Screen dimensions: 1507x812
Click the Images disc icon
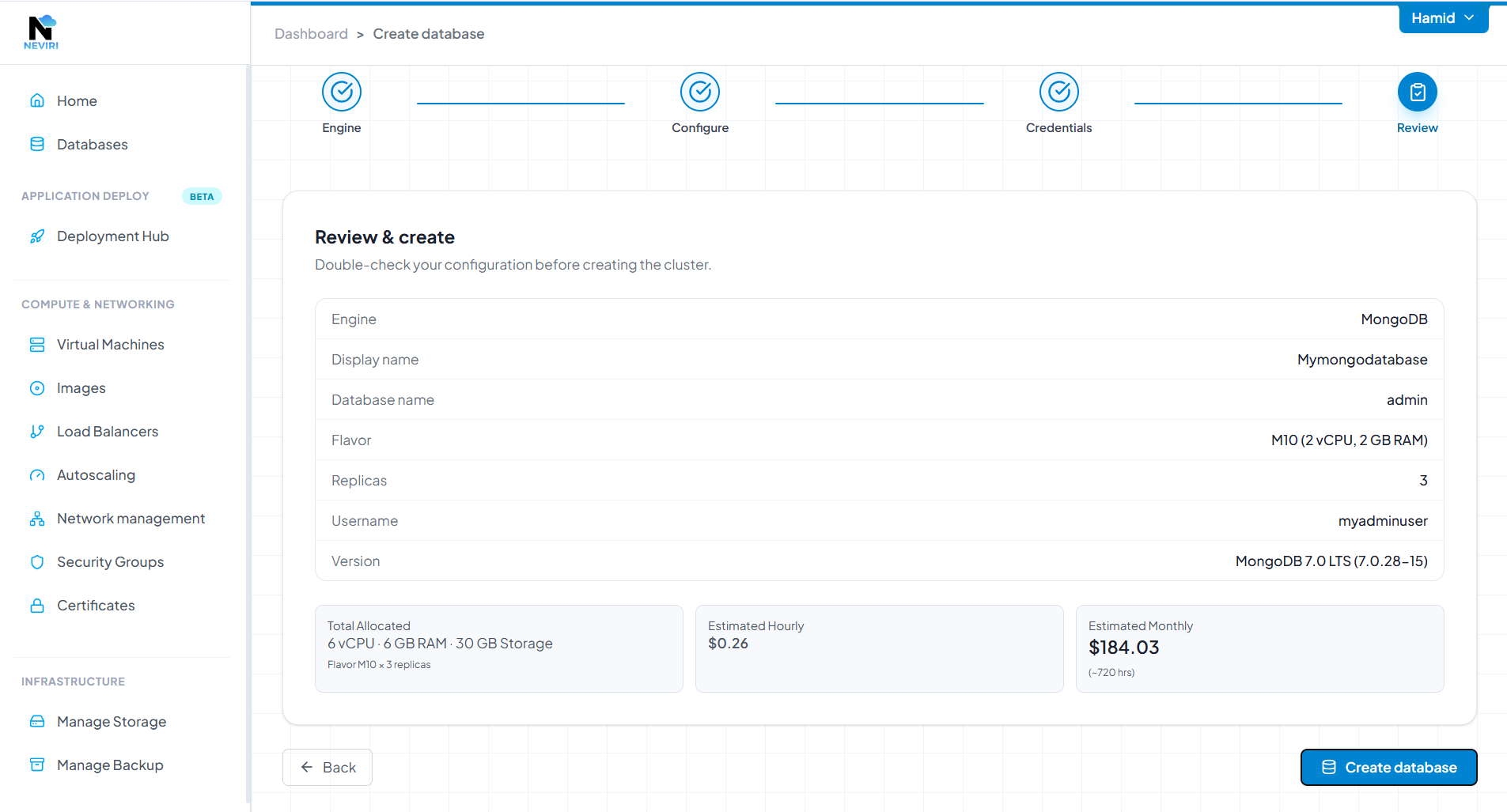tap(37, 388)
